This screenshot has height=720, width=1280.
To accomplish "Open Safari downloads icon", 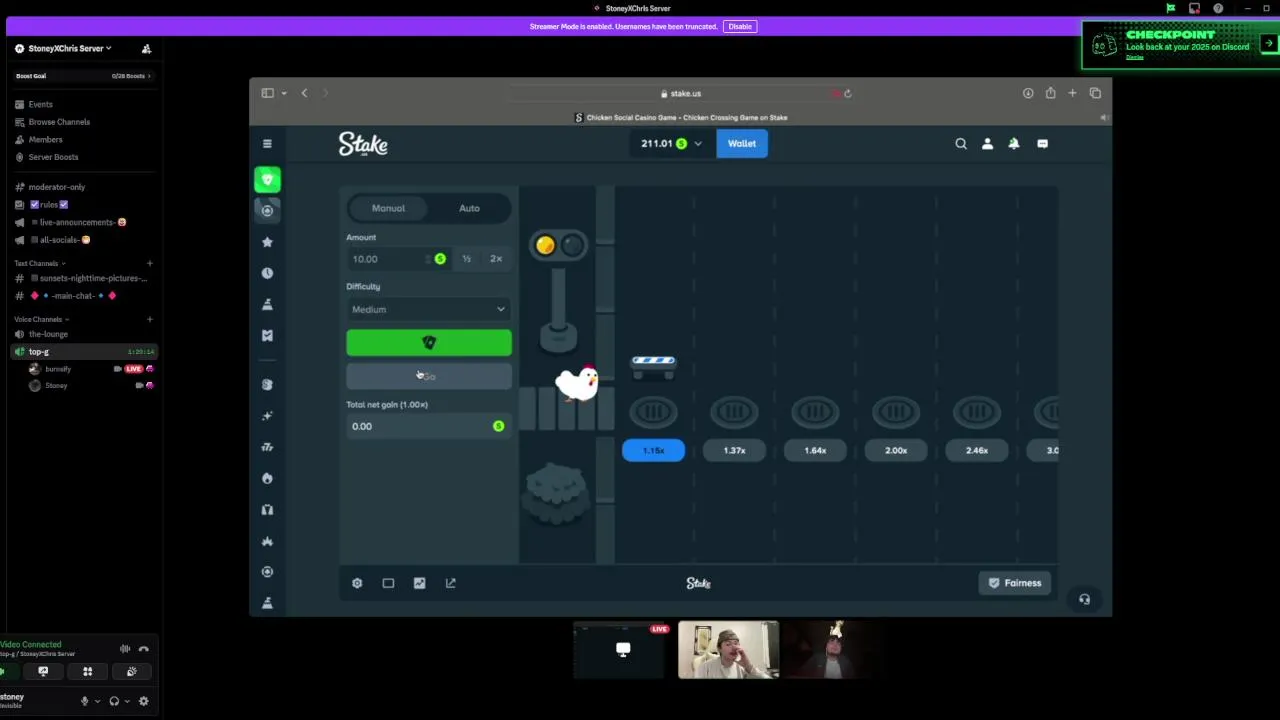I will (1028, 93).
